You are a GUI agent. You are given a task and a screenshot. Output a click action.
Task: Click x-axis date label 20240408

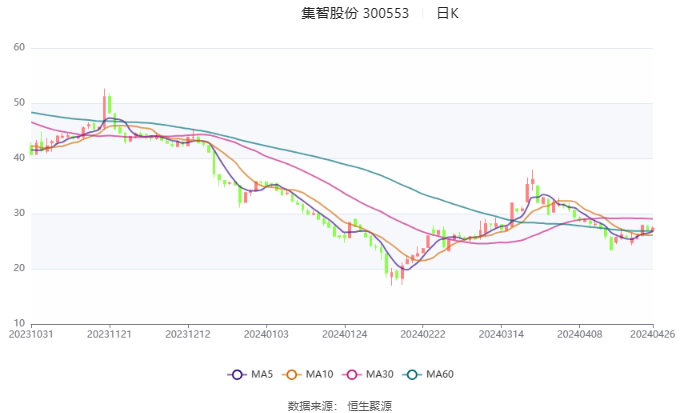coord(580,334)
